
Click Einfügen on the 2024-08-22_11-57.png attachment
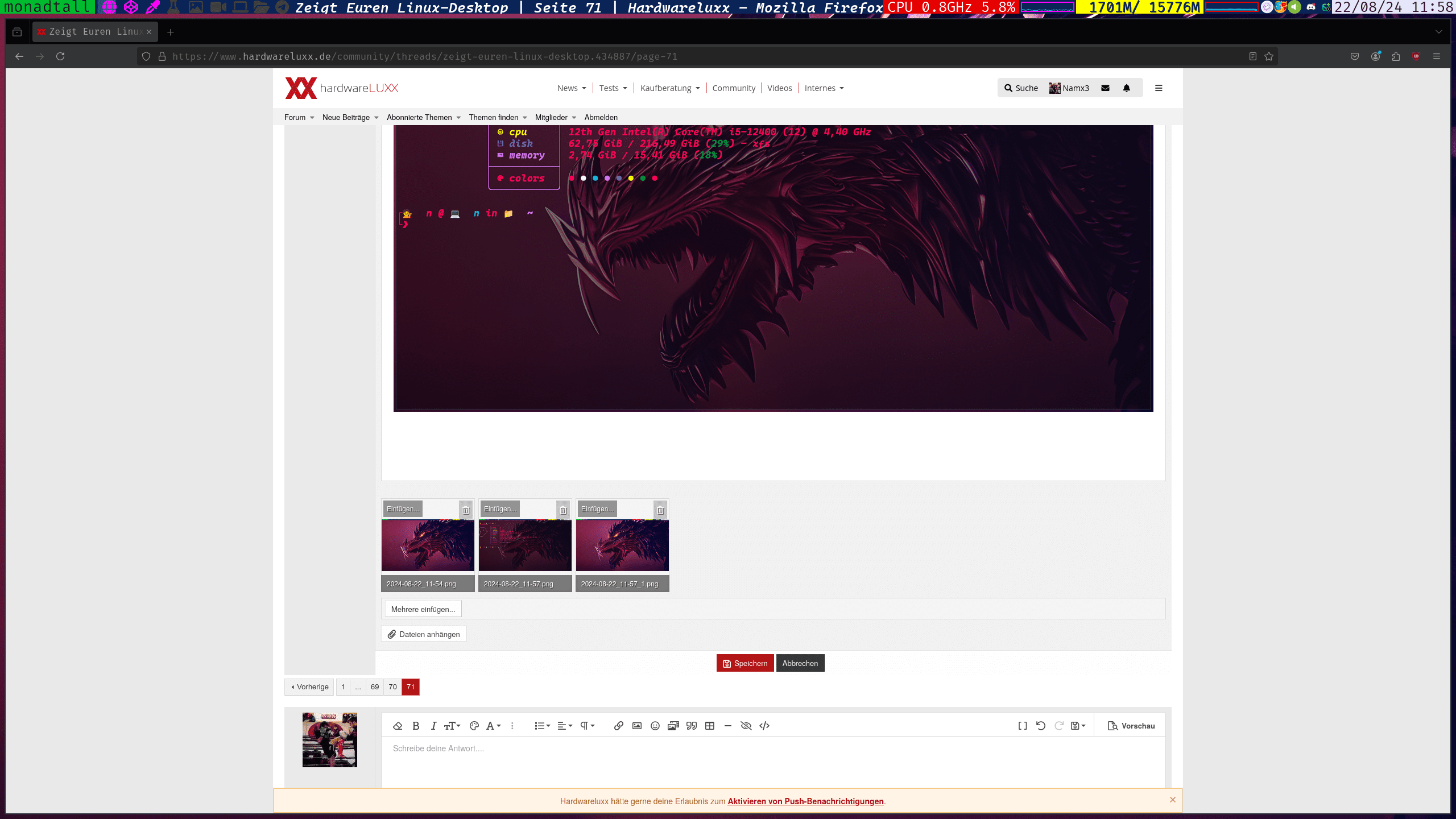point(500,509)
